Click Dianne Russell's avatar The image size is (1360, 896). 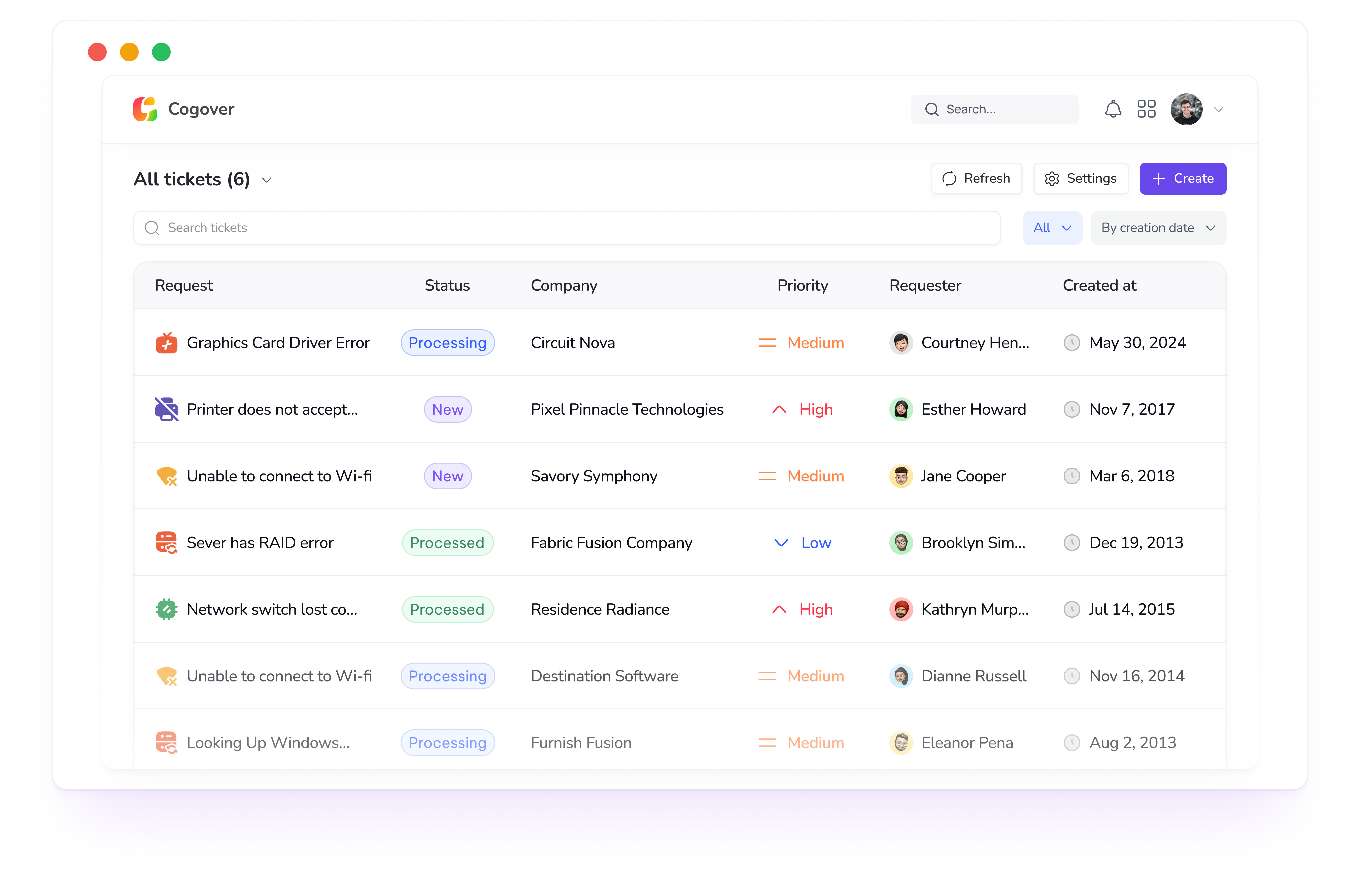(901, 676)
